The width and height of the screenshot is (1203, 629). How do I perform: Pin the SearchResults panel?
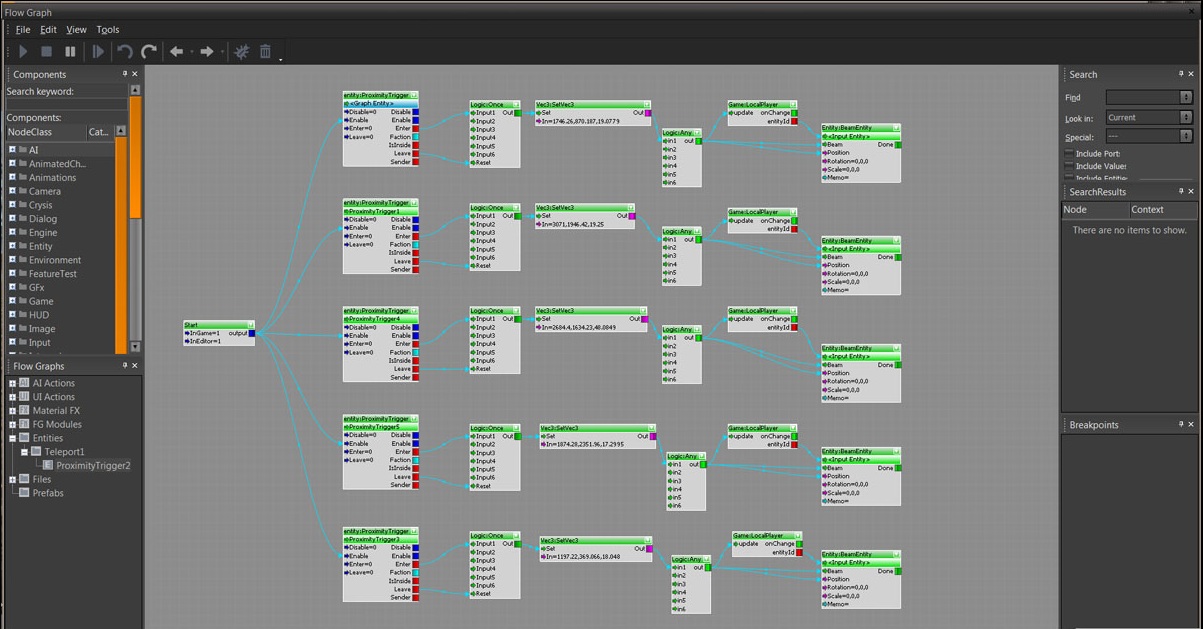1181,191
